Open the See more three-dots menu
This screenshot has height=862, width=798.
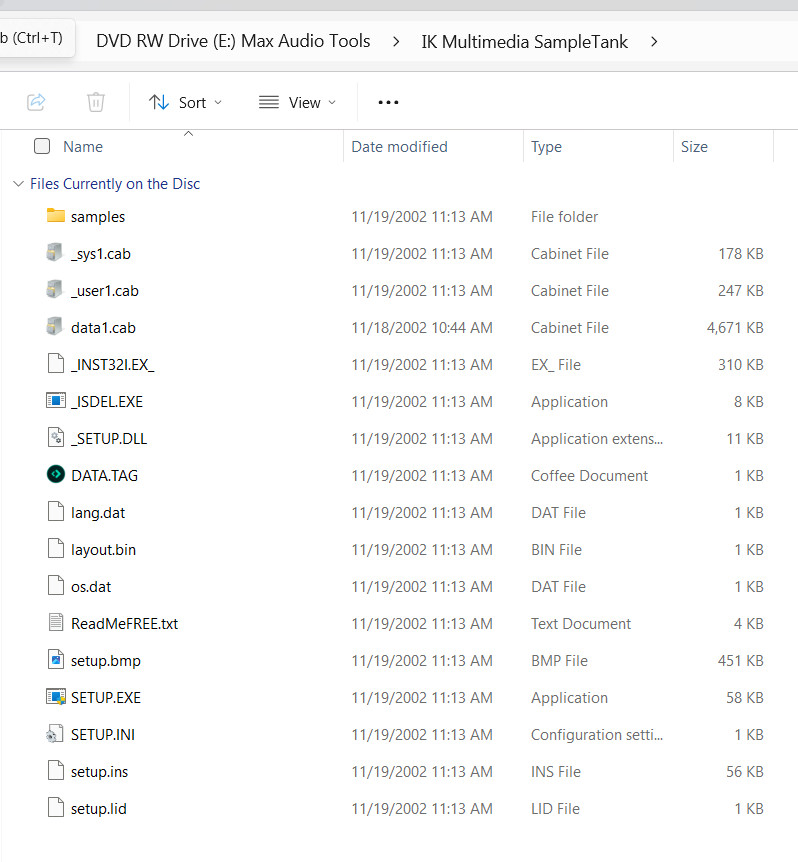click(x=388, y=103)
